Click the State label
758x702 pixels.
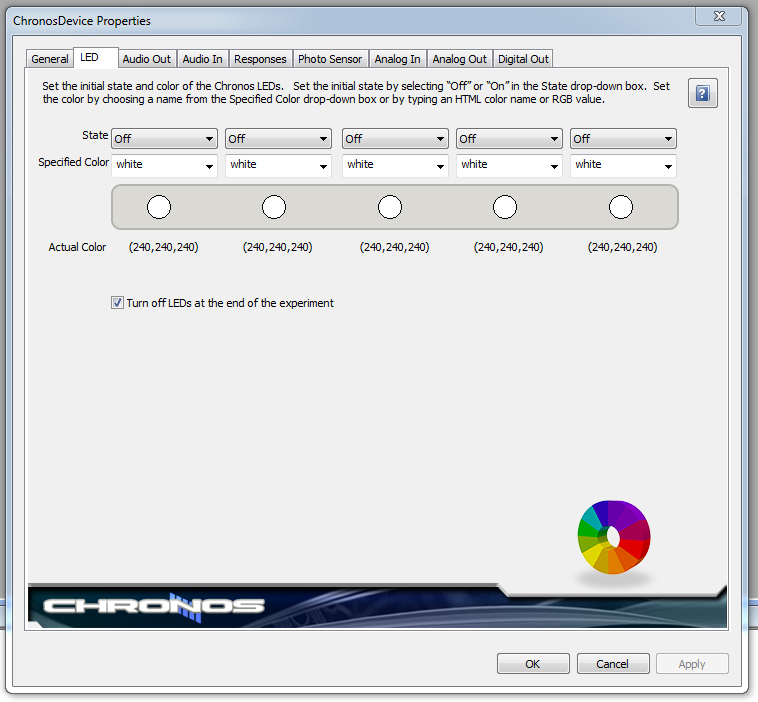click(95, 135)
